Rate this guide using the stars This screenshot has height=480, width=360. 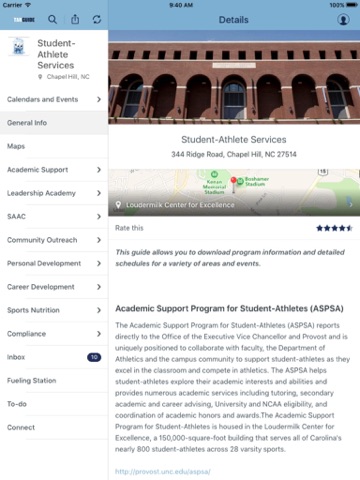click(334, 228)
